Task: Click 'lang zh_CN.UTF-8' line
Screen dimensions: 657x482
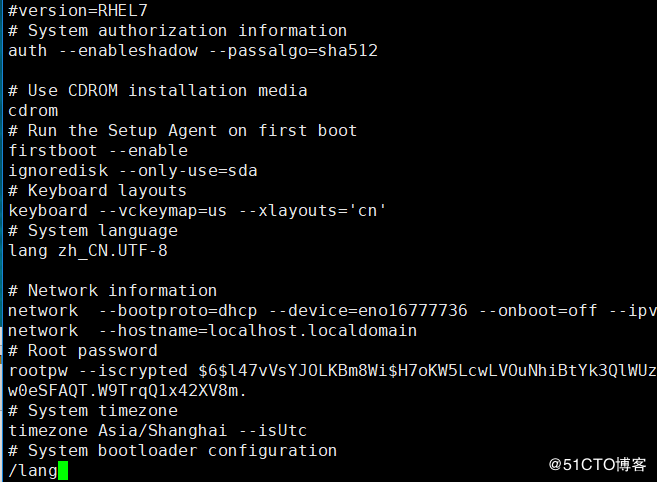Action: click(x=88, y=251)
